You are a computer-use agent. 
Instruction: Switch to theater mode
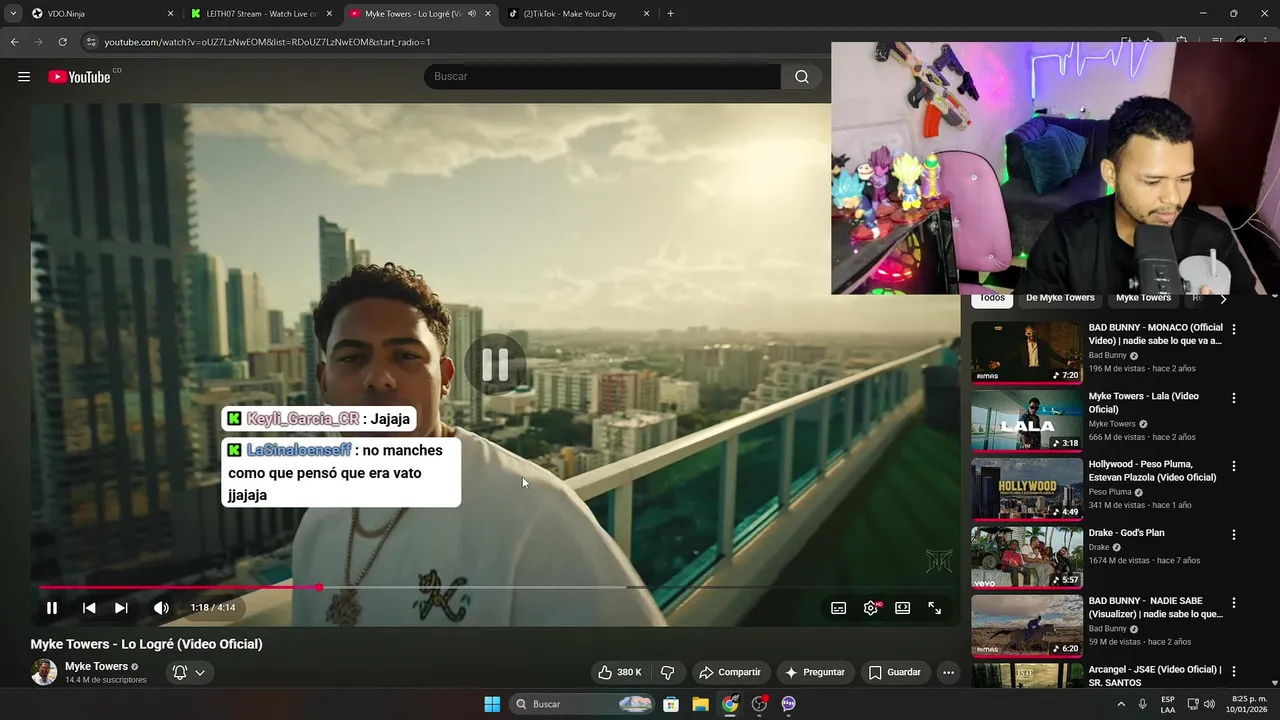(903, 608)
